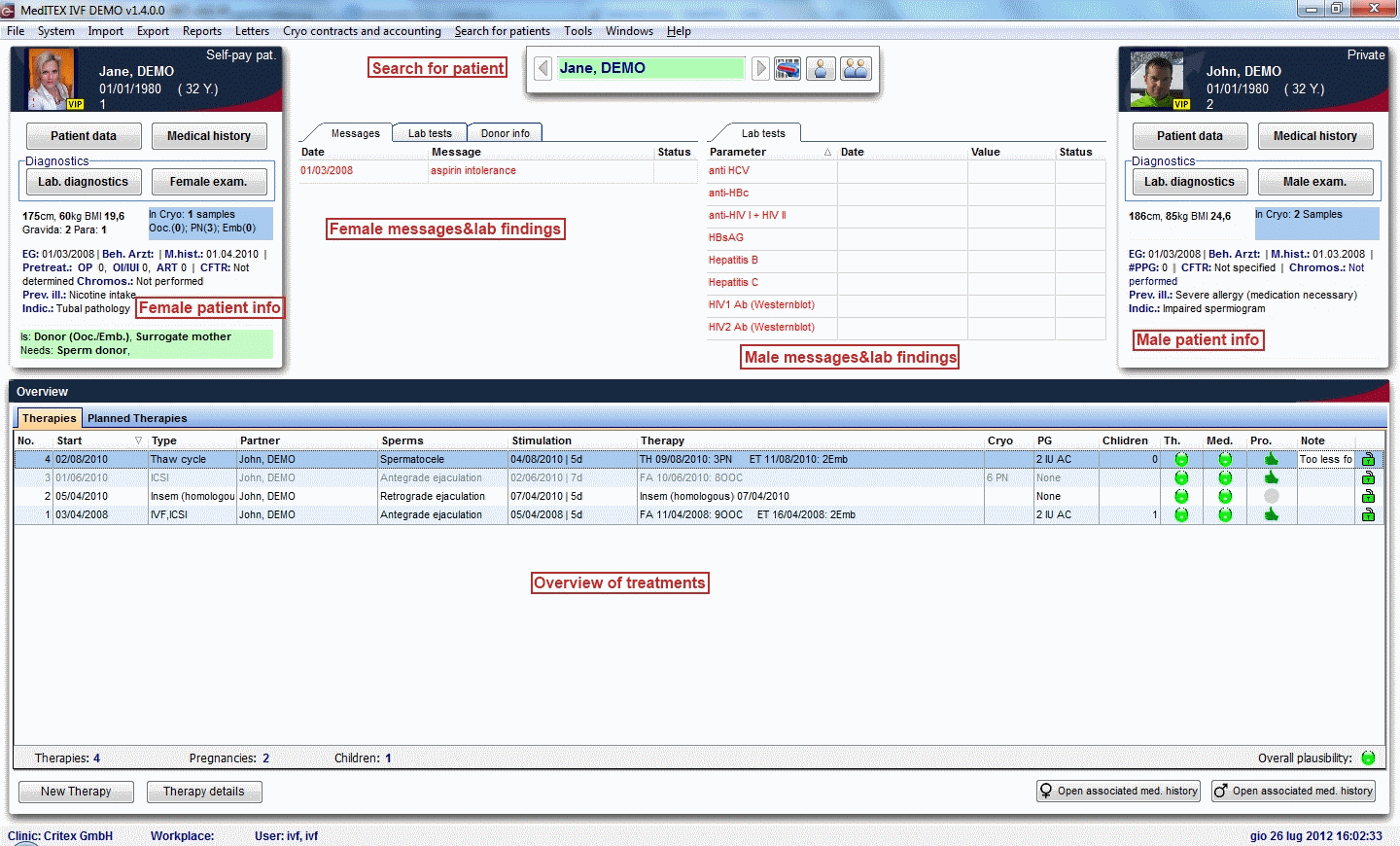Toggle sort arrow on Start column header
The height and width of the screenshot is (846, 1400).
(x=138, y=441)
